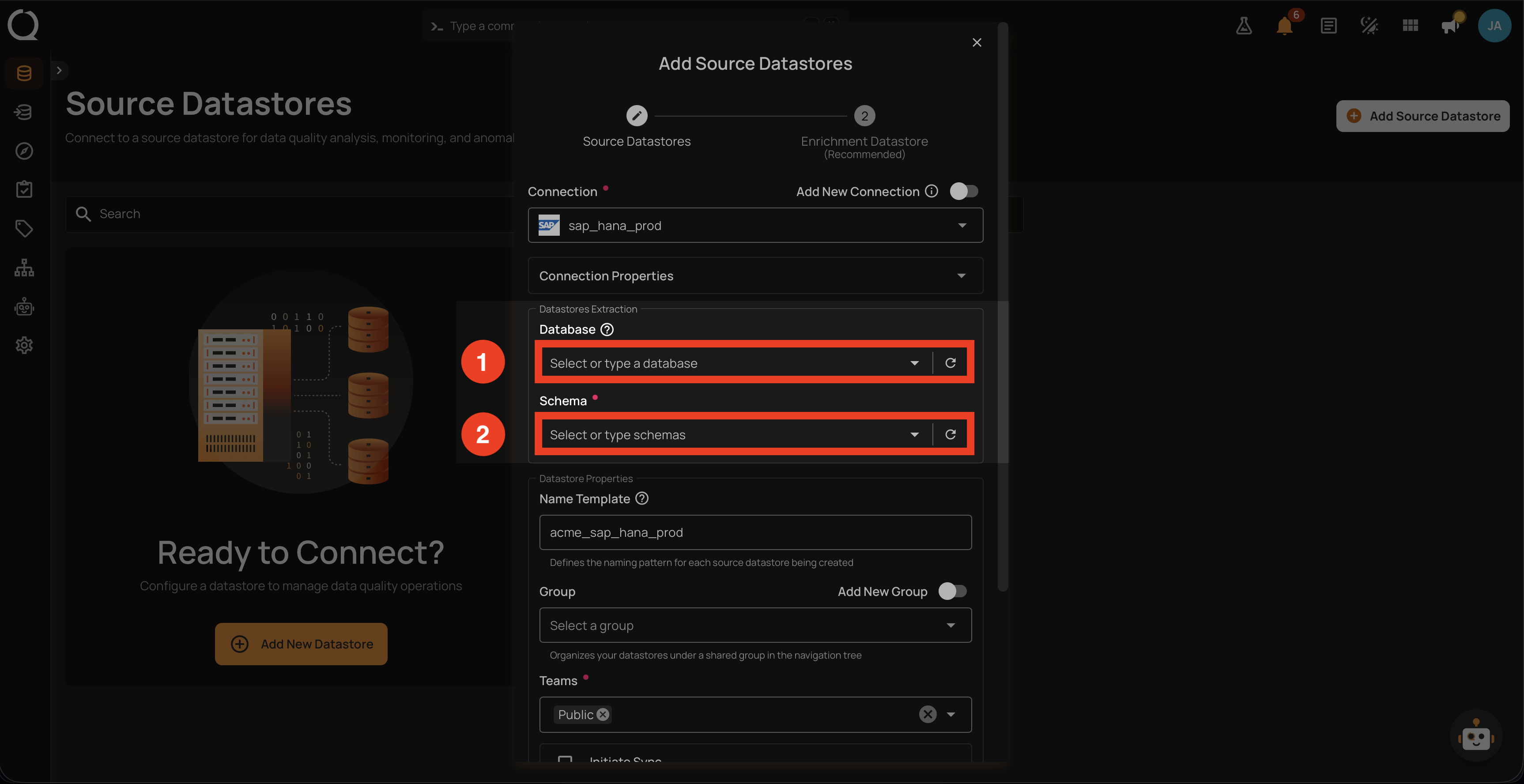Open the sap_hana_prod connection dropdown
Image resolution: width=1524 pixels, height=784 pixels.
755,226
